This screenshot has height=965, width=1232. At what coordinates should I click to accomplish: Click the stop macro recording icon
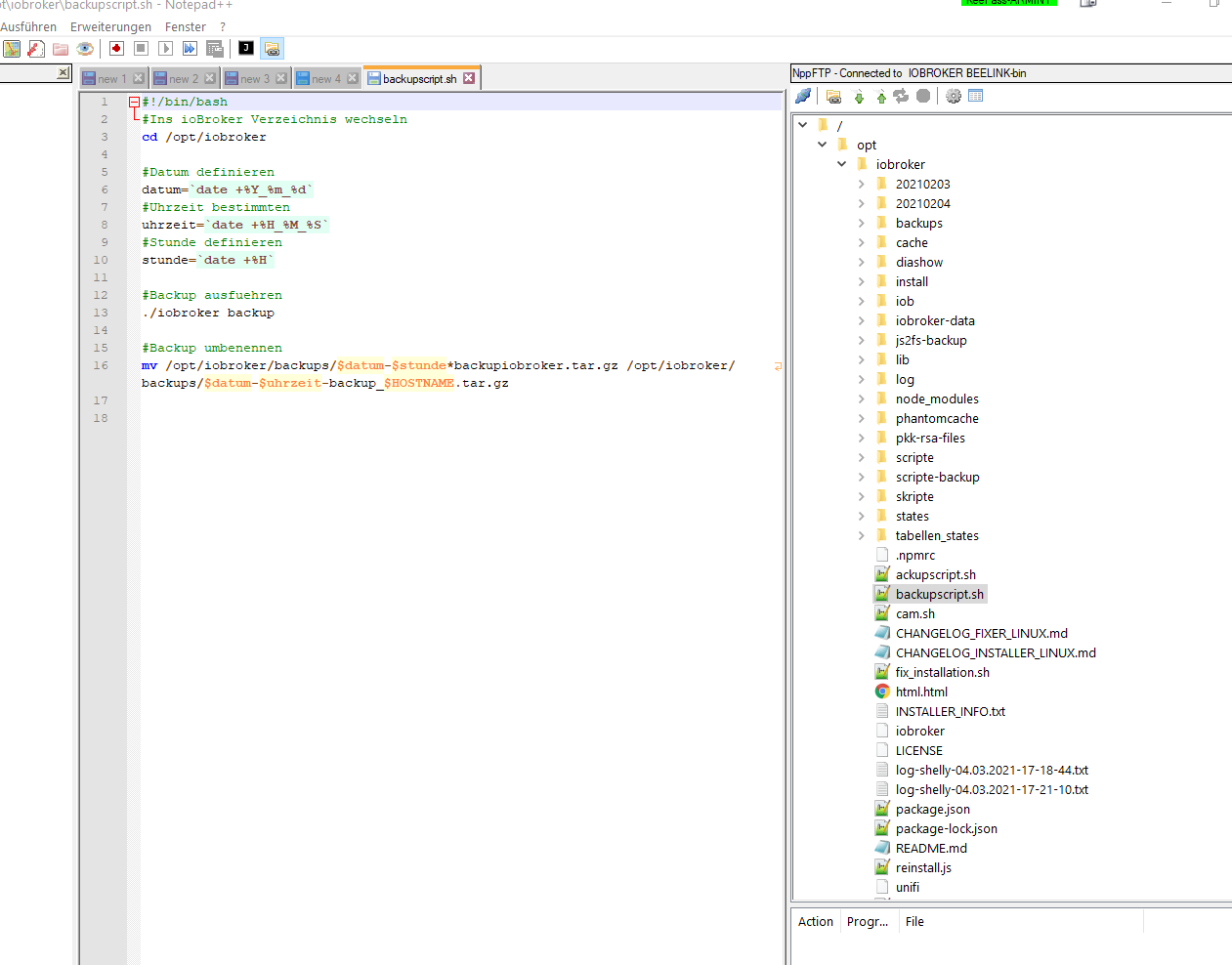coord(141,49)
